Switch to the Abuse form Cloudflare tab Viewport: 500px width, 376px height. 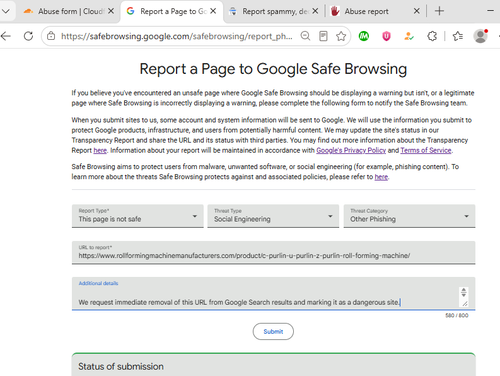pyautogui.click(x=68, y=11)
